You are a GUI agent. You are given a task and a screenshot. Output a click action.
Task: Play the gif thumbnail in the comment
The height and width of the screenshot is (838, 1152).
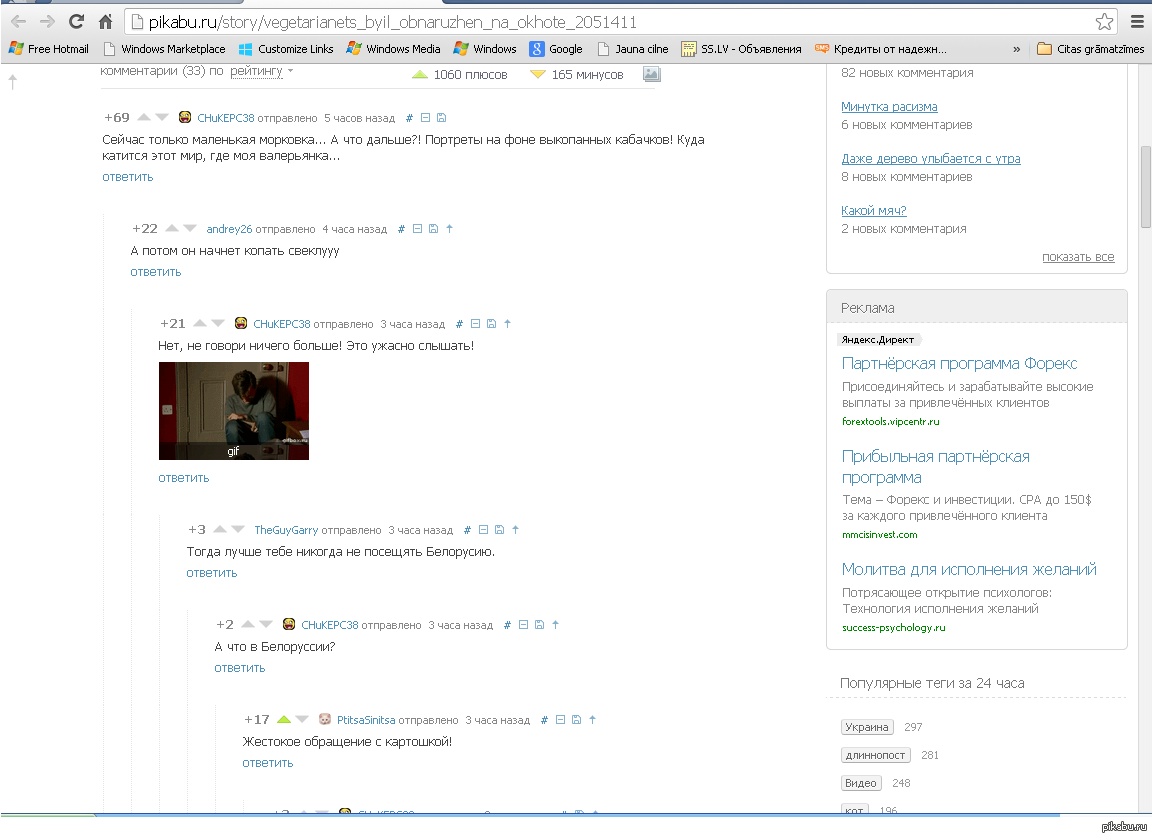(x=234, y=411)
